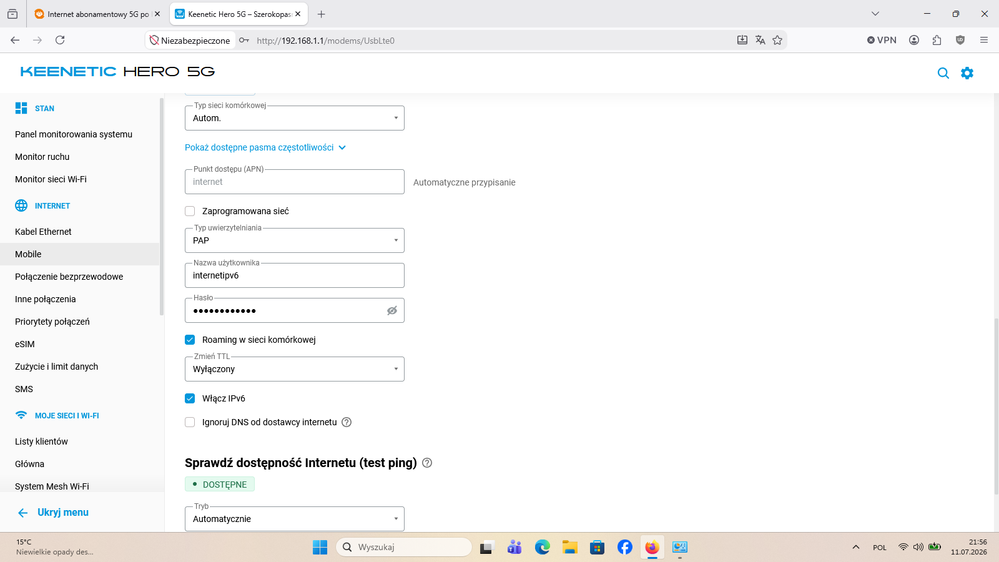Click help icon next to test ping heading
The width and height of the screenshot is (999, 562).
point(427,463)
